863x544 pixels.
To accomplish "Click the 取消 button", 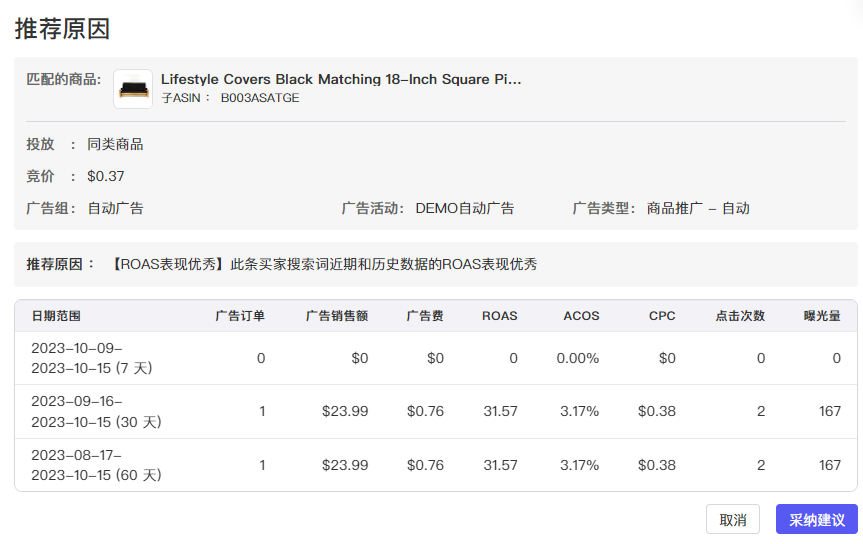I will coord(733,519).
